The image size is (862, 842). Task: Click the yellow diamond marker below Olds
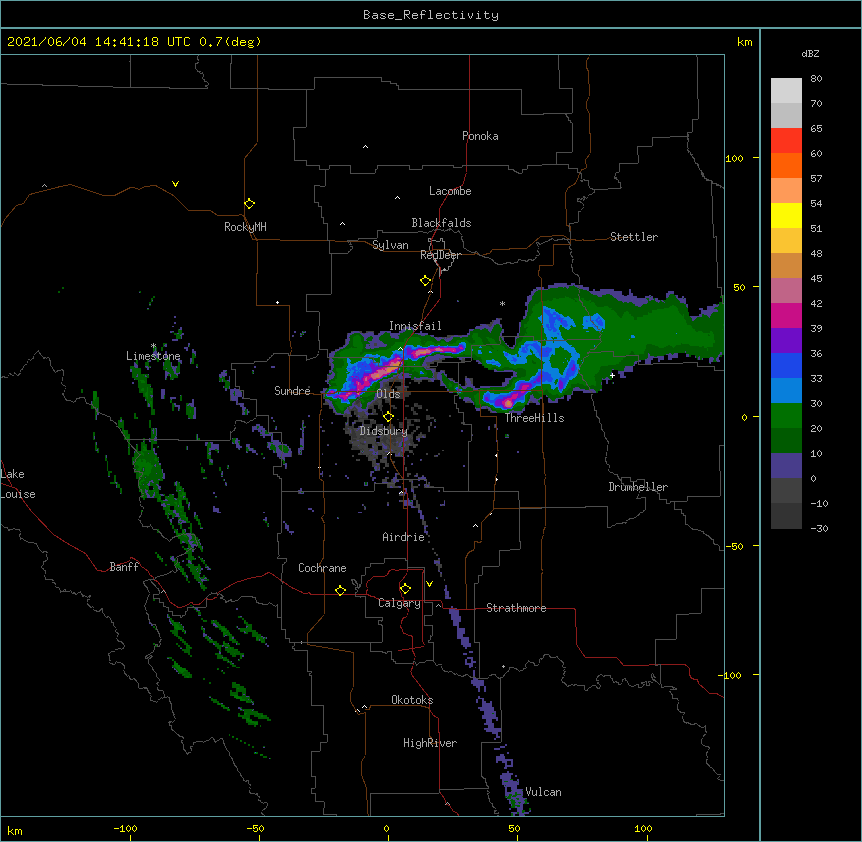[x=388, y=416]
